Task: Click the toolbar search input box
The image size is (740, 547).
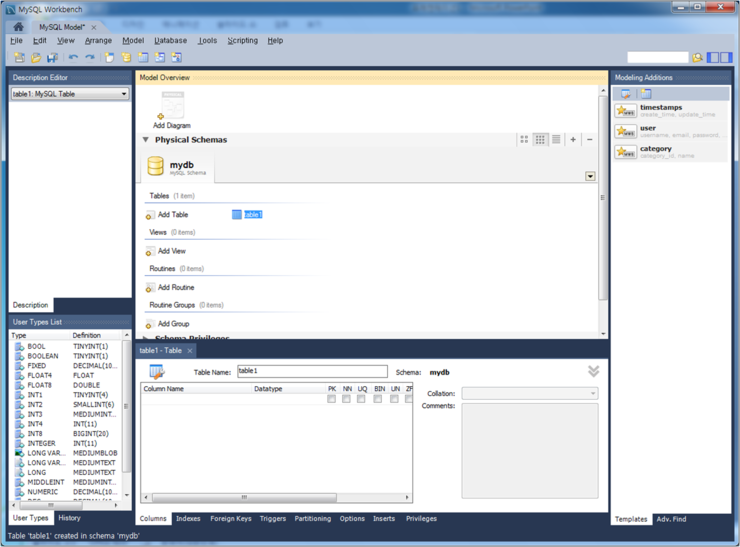Action: (x=657, y=58)
